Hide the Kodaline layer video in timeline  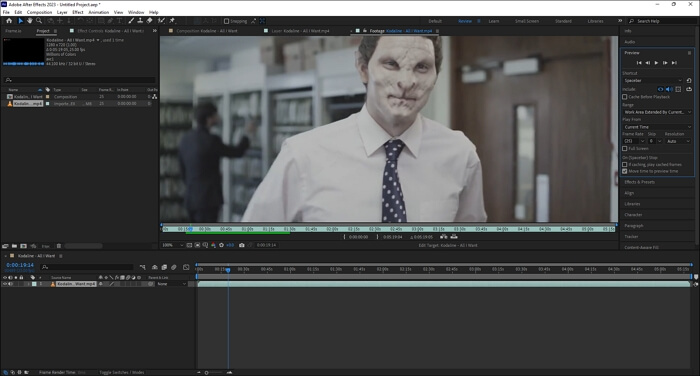(x=5, y=284)
